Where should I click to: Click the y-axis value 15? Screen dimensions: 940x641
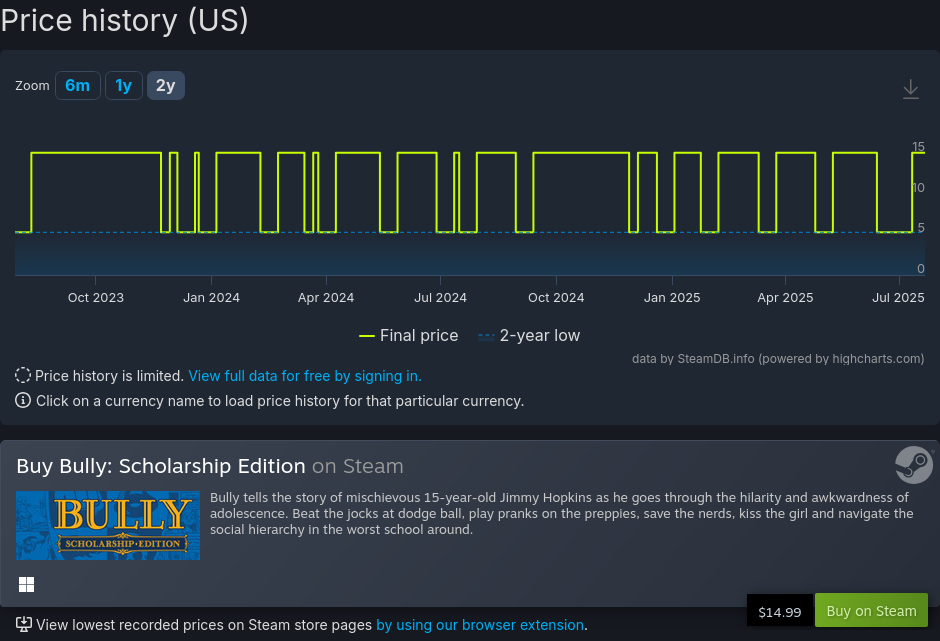(918, 147)
